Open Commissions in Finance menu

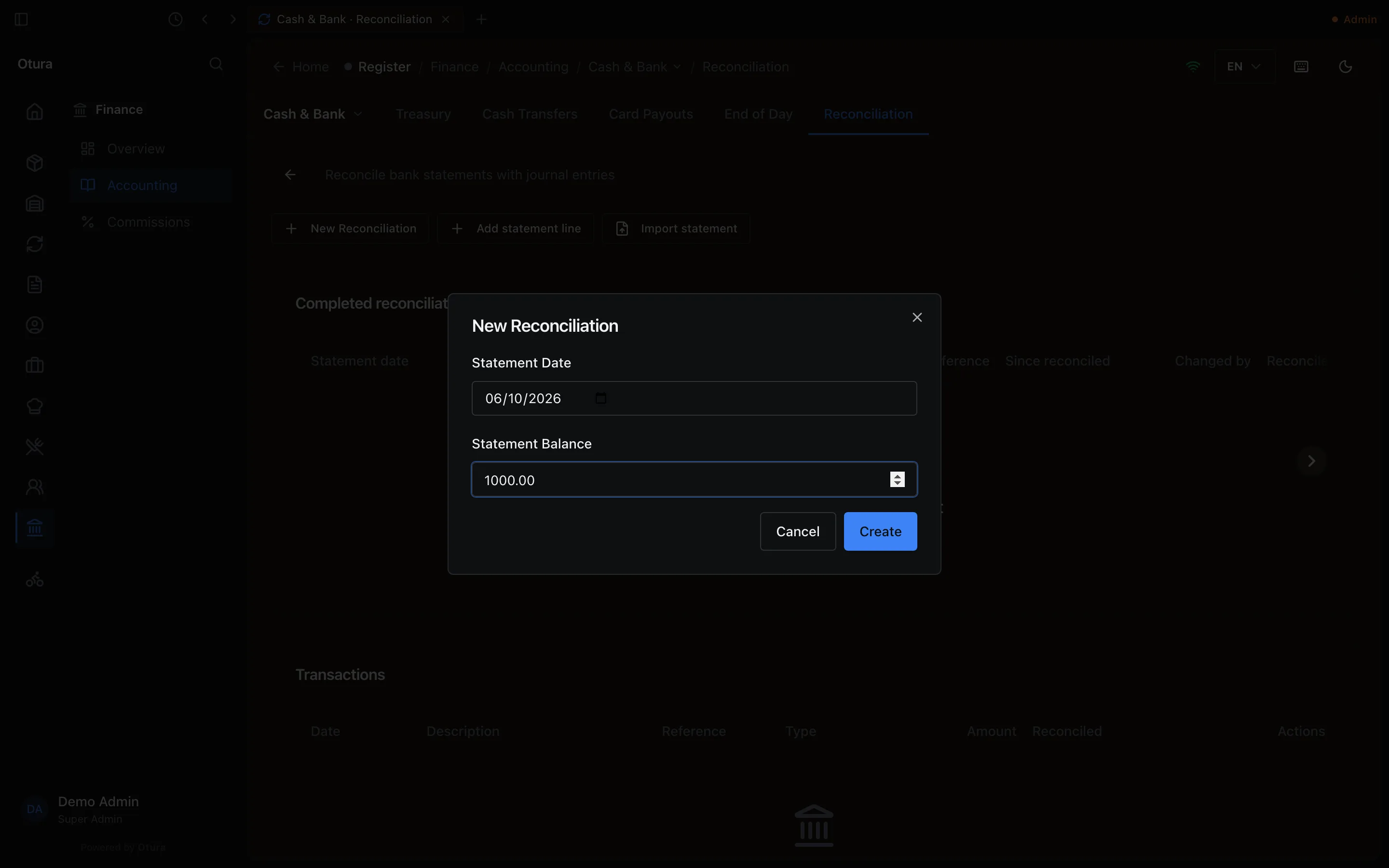click(x=150, y=222)
